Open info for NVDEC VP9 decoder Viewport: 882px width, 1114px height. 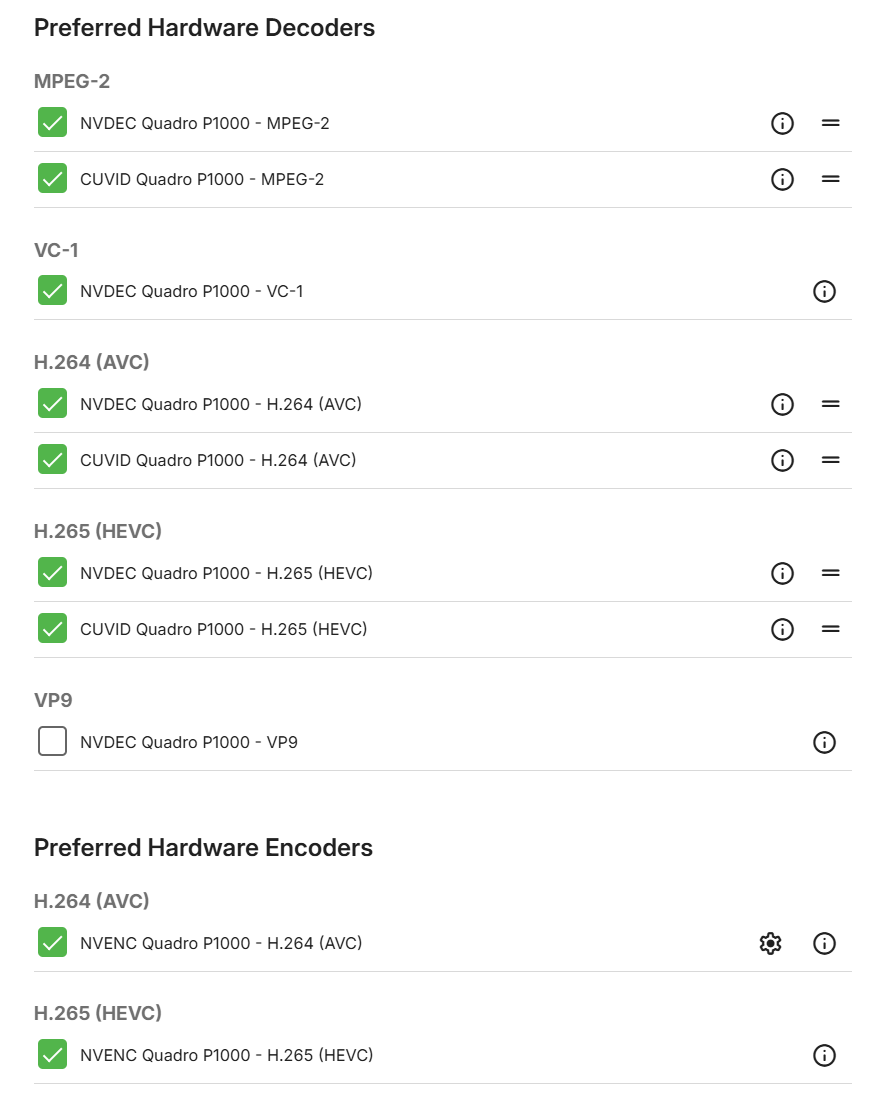pos(824,742)
